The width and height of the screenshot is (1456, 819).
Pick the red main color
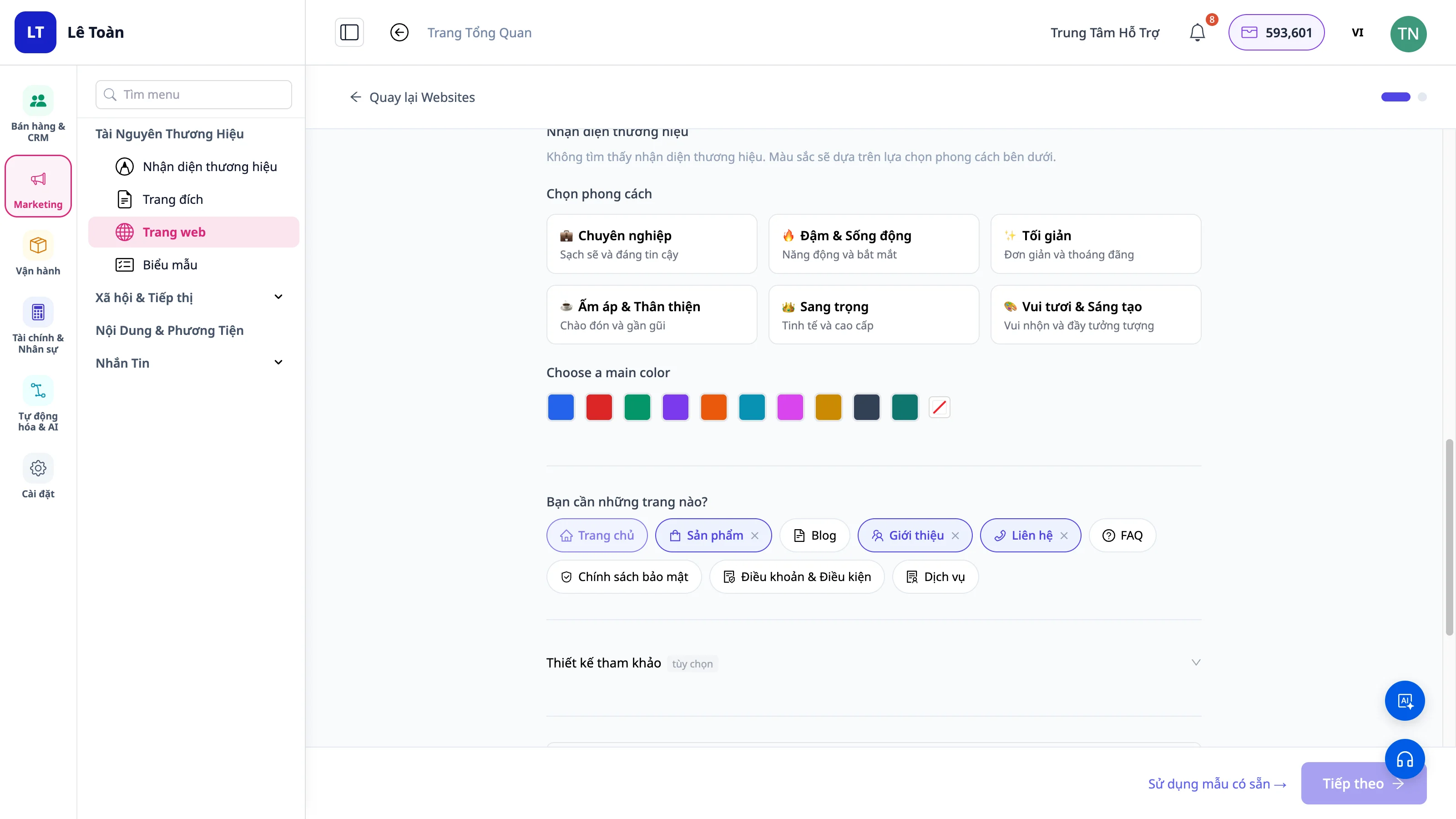click(x=599, y=407)
